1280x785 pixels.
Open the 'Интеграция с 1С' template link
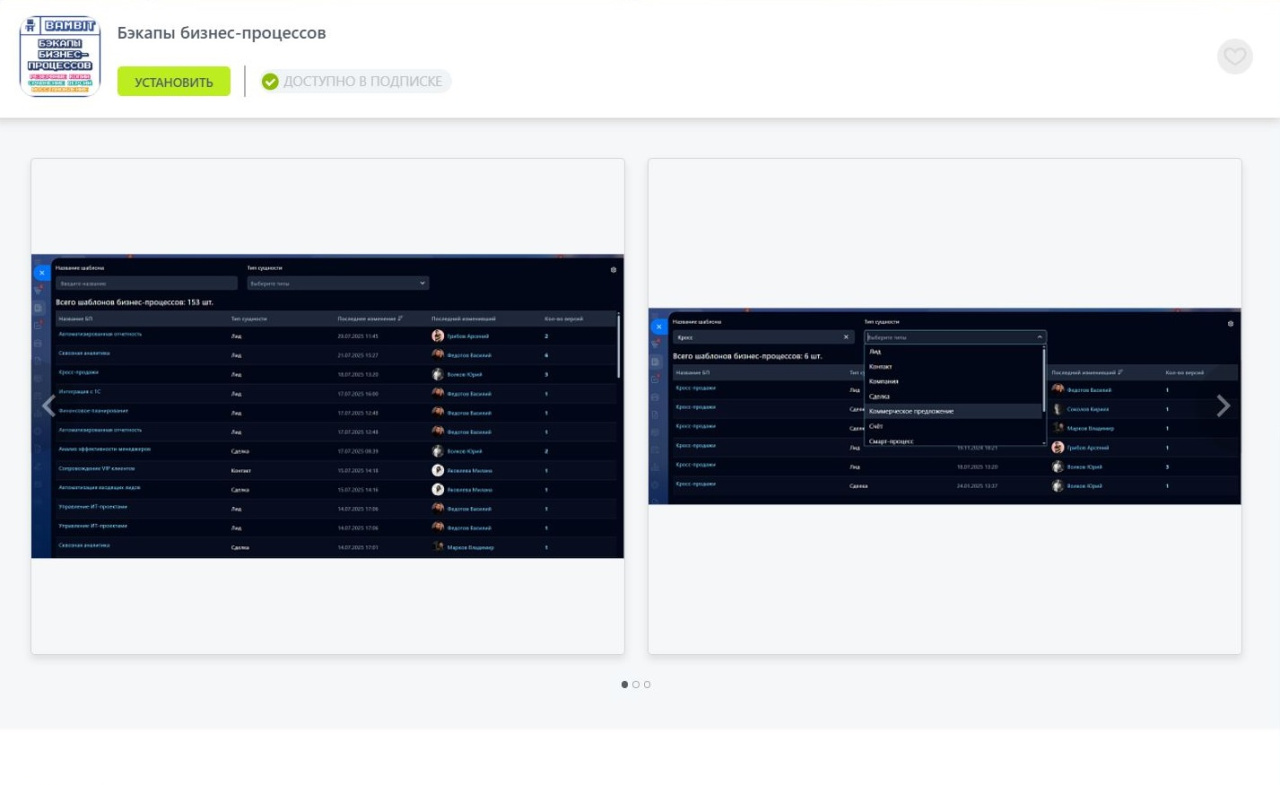pyautogui.click(x=80, y=392)
